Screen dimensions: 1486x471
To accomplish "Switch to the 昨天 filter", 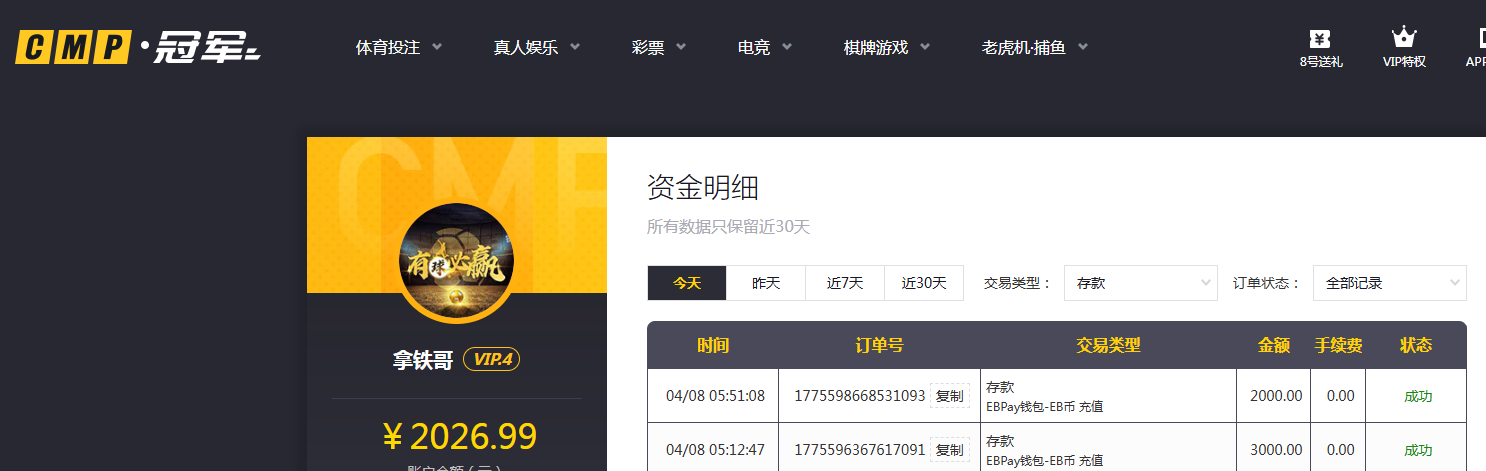I will (766, 283).
